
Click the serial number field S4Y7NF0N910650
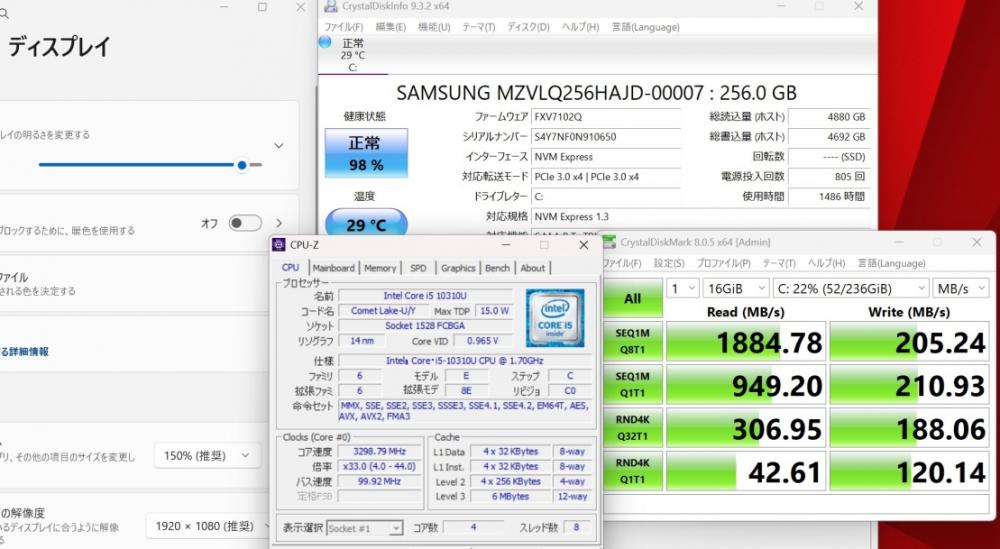coord(606,136)
